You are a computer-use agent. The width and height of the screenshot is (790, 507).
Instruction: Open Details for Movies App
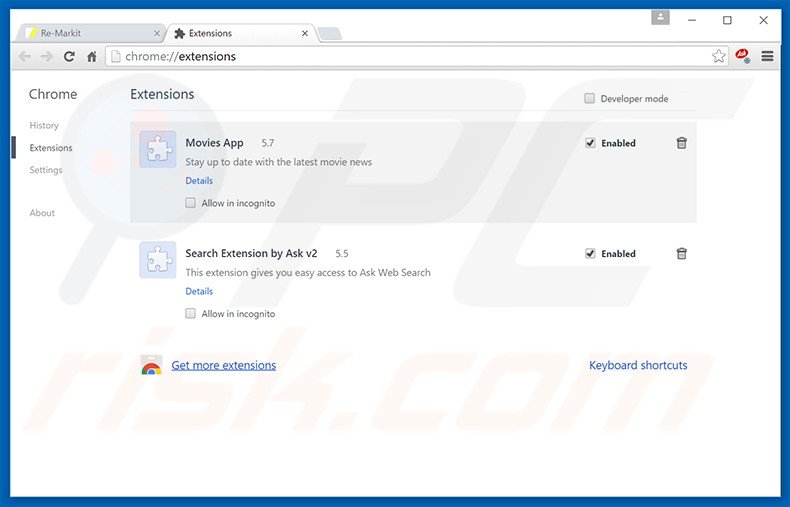point(199,180)
